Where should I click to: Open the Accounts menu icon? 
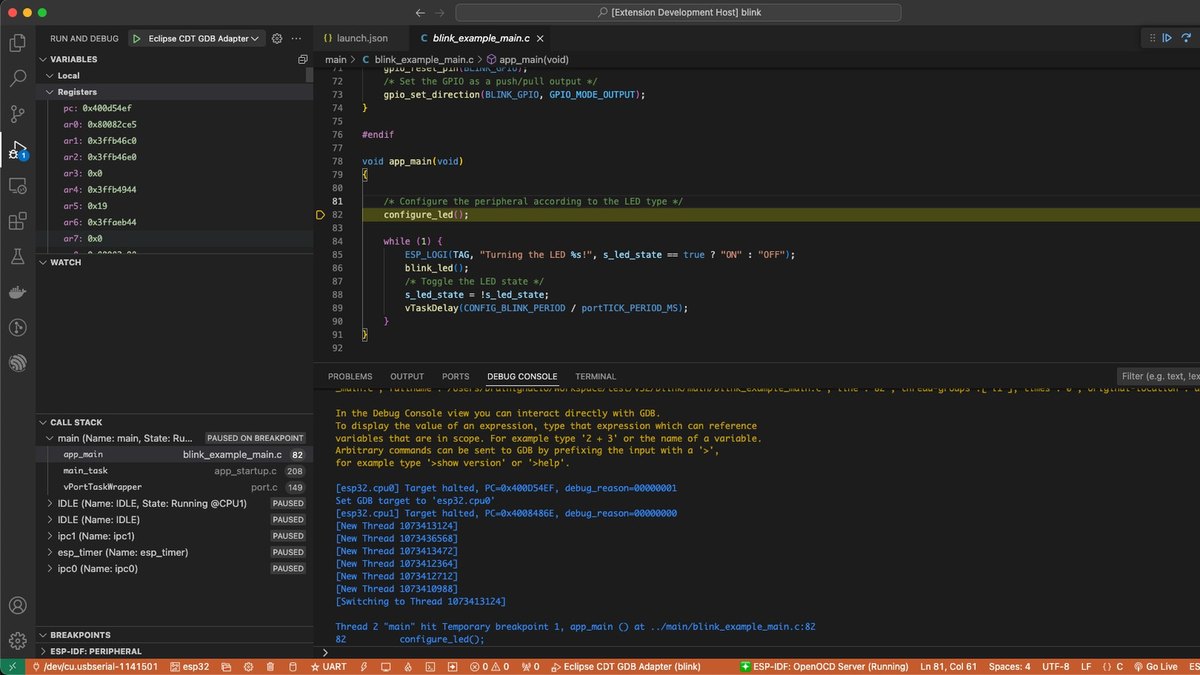(x=17, y=606)
